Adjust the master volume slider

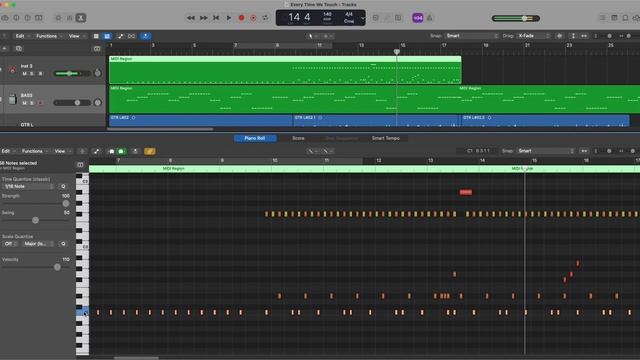[516, 18]
